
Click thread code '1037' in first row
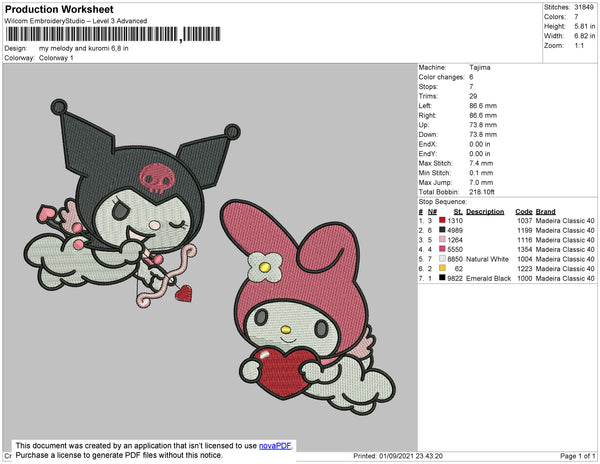coord(525,221)
